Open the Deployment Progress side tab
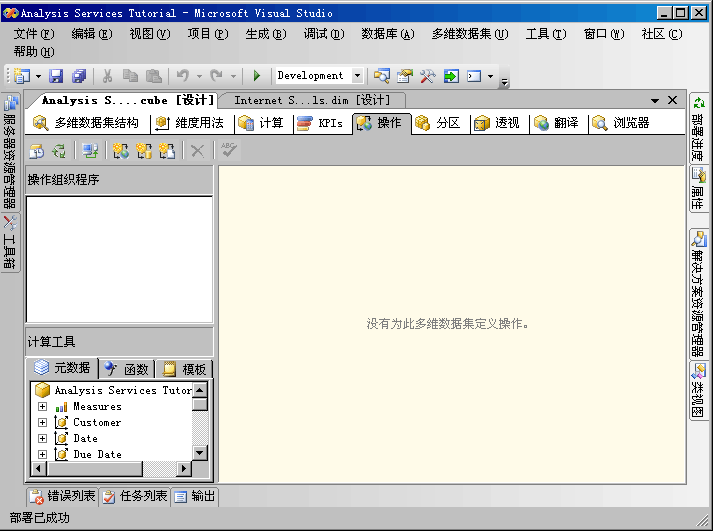713x531 pixels. [698, 128]
